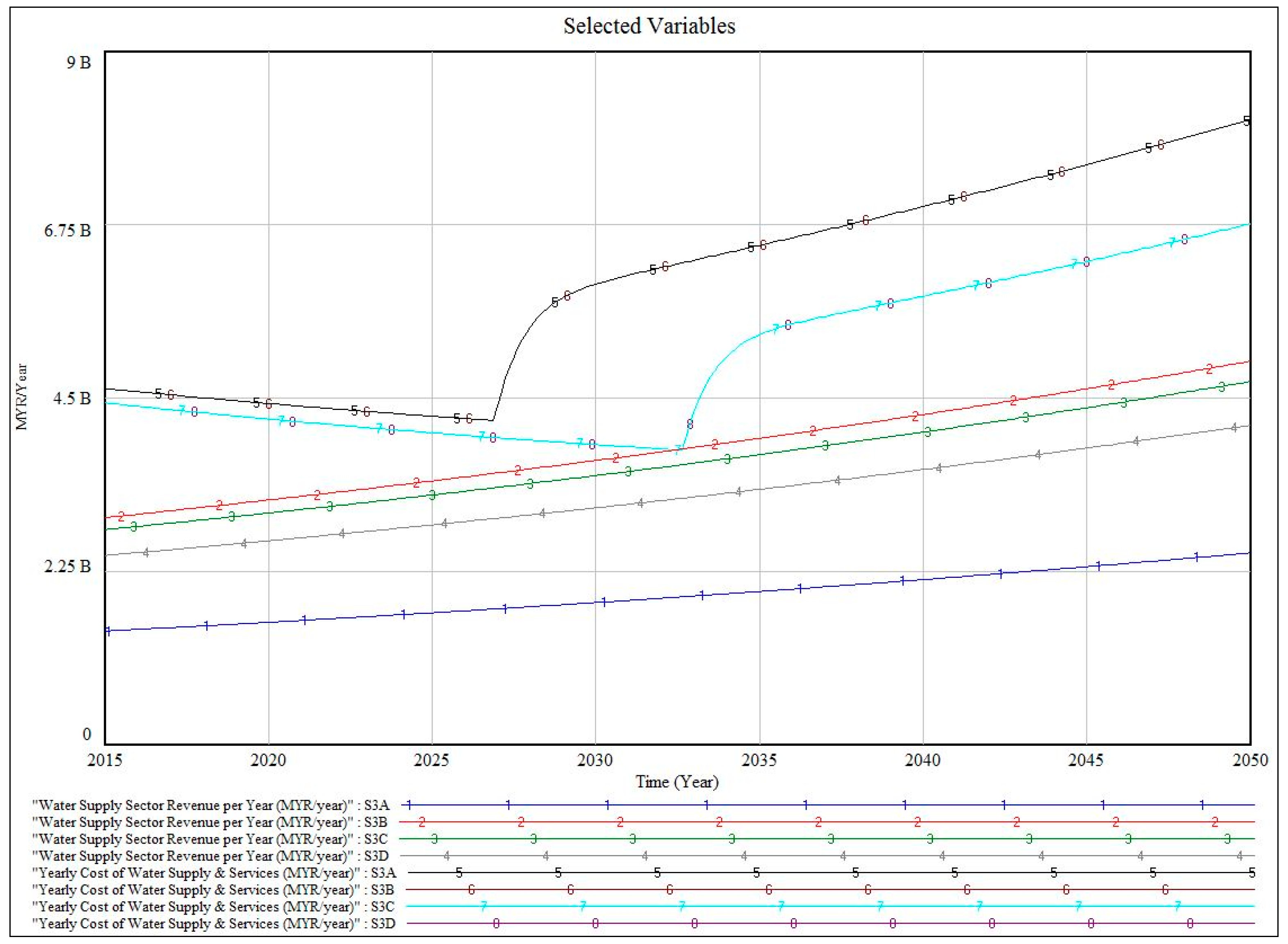Click the 2015 start year label
The height and width of the screenshot is (944, 1288).
pyautogui.click(x=105, y=760)
